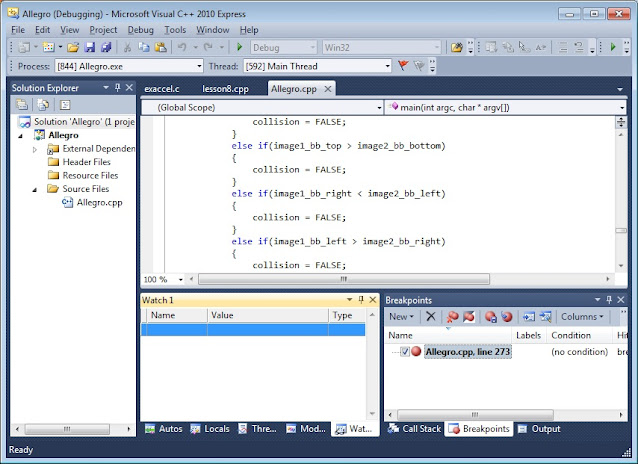The image size is (638, 464).
Task: Click the Undo arrow icon
Action: 182,48
